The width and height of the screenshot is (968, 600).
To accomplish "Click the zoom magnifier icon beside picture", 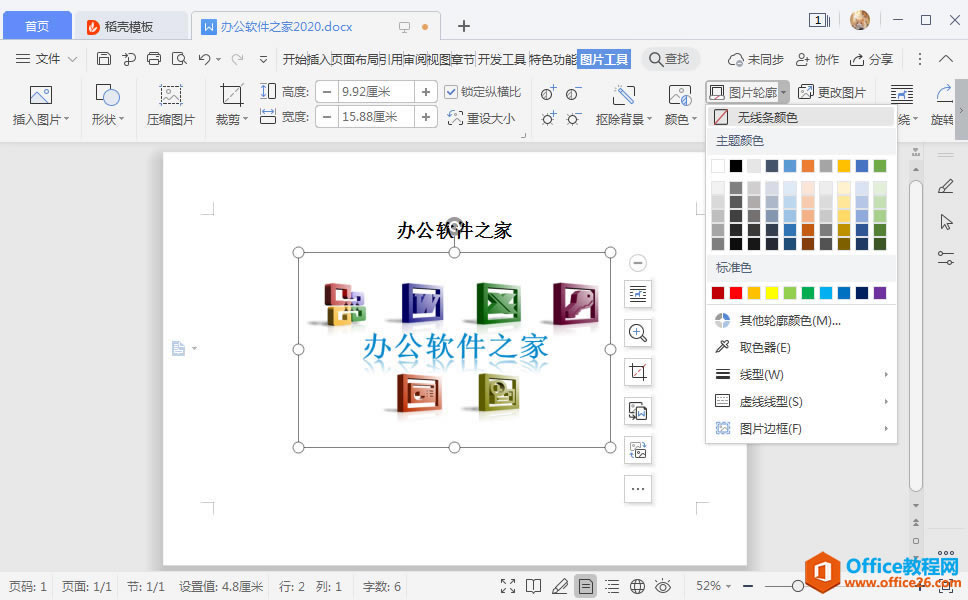I will coord(638,333).
